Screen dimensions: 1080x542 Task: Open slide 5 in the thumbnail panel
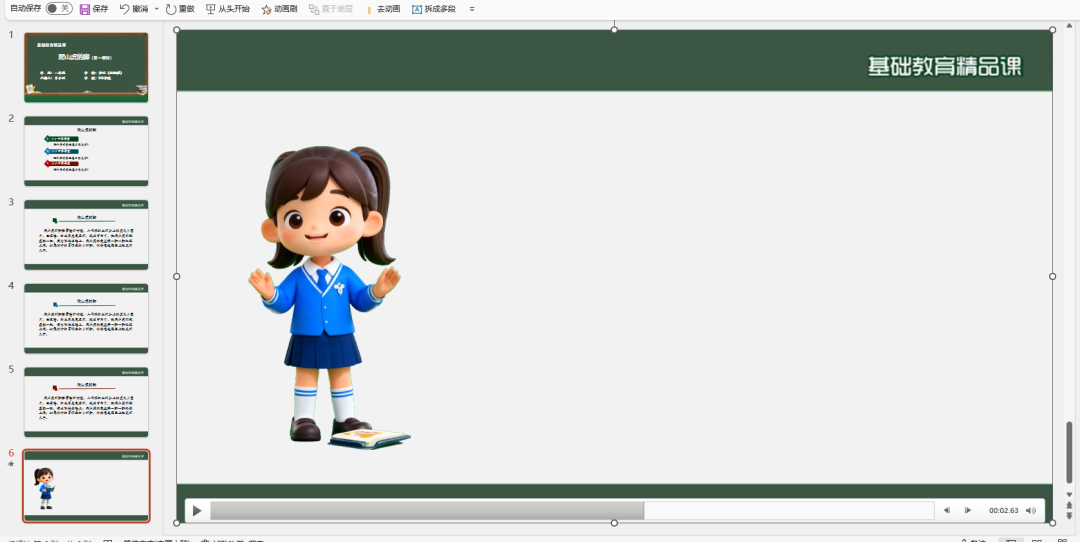pos(86,401)
